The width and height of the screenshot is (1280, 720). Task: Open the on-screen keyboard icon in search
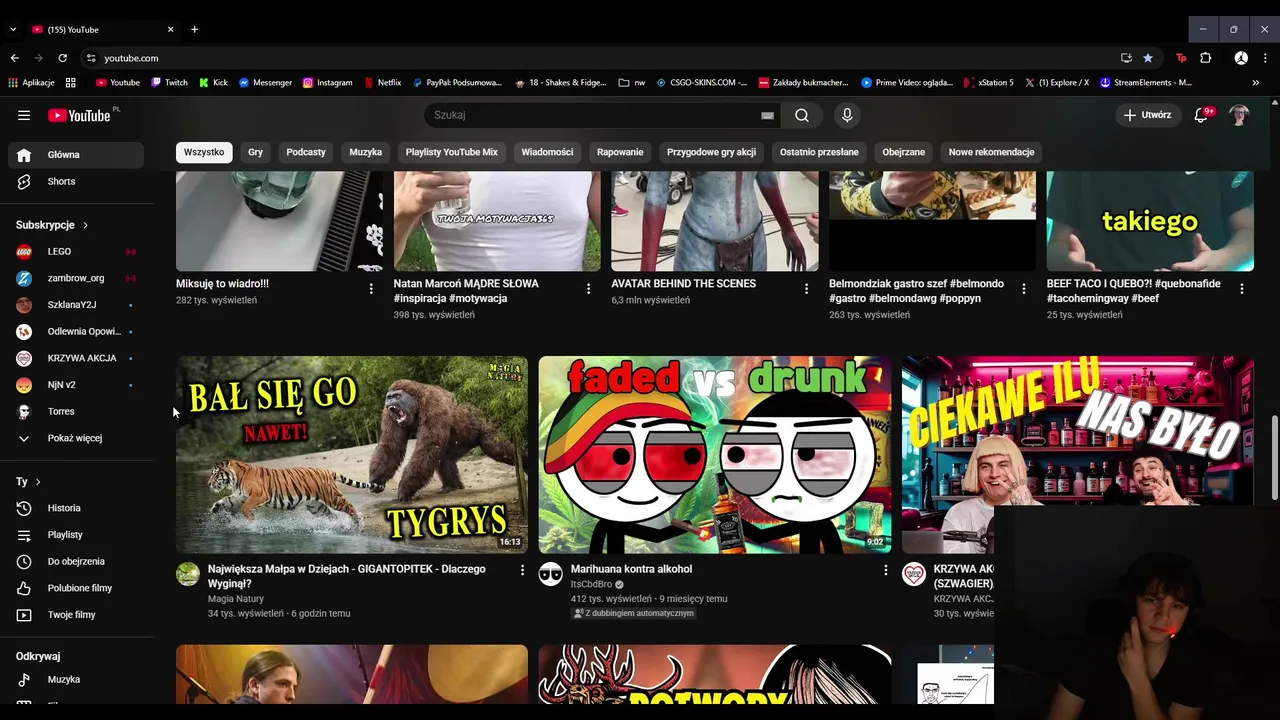click(767, 115)
